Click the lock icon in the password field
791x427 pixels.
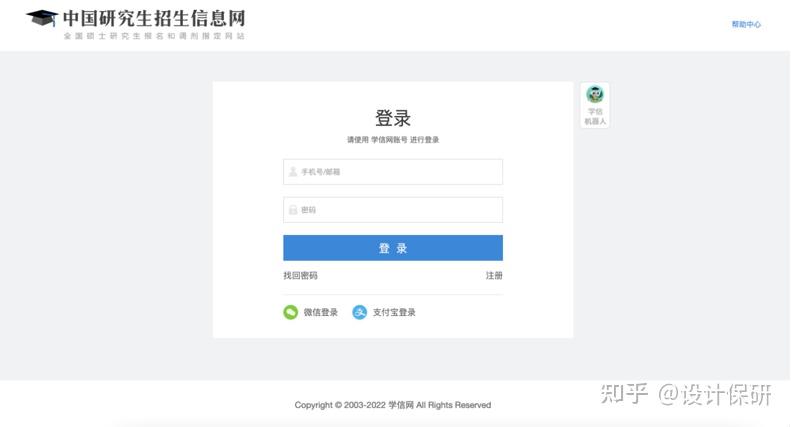tap(293, 210)
